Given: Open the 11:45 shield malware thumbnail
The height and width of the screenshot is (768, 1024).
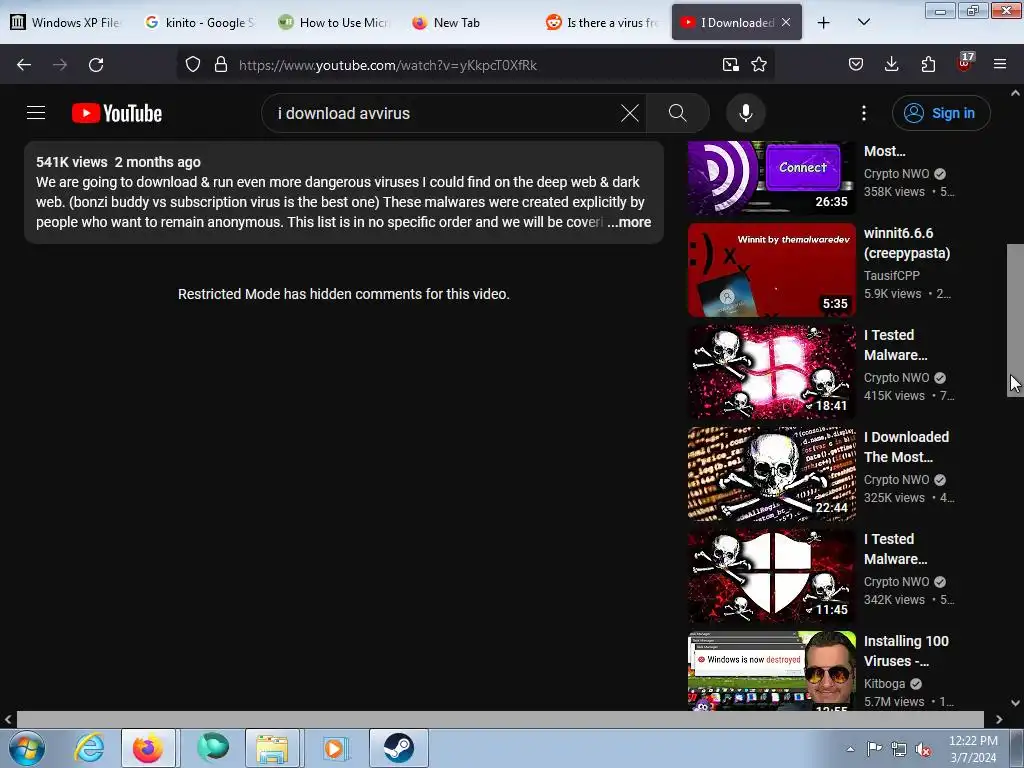Looking at the screenshot, I should [772, 575].
